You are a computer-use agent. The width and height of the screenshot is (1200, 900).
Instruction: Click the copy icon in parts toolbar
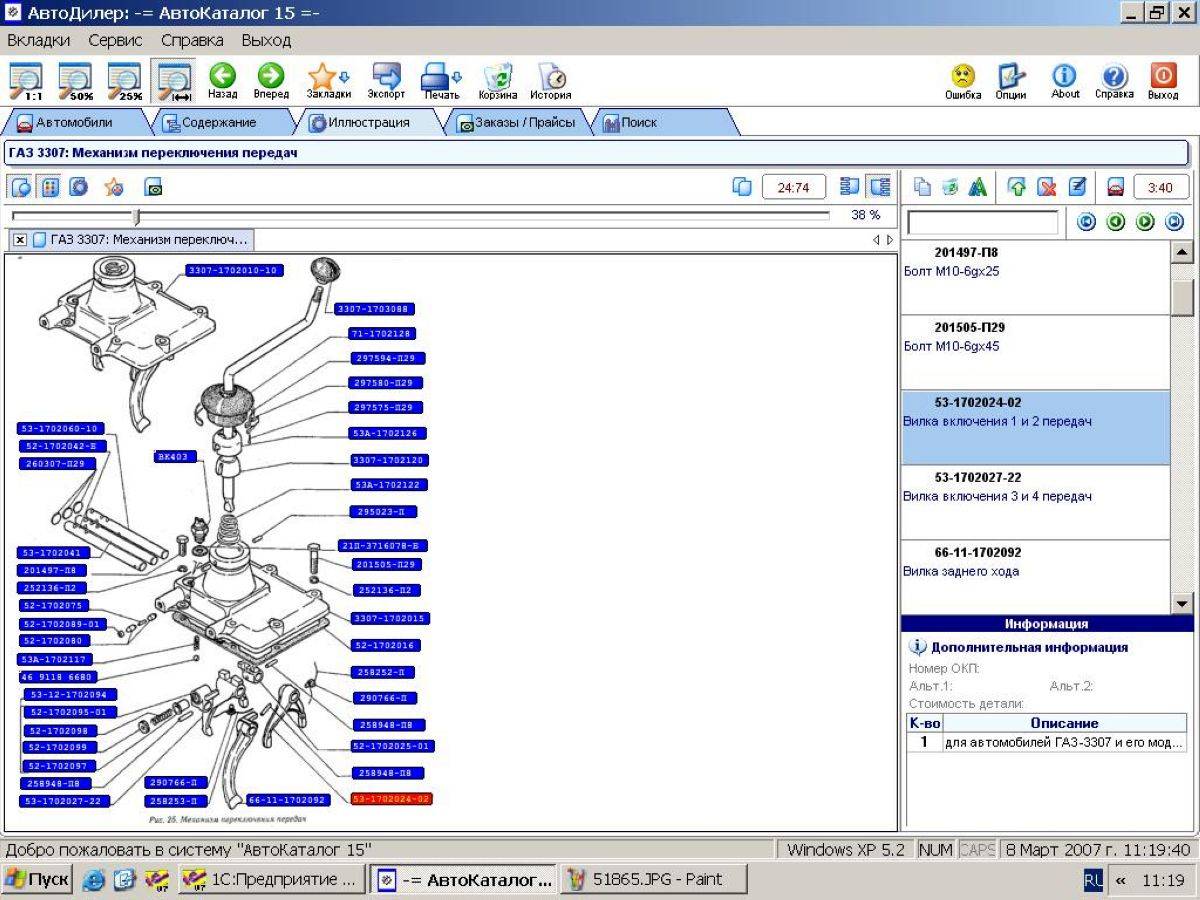click(x=922, y=187)
